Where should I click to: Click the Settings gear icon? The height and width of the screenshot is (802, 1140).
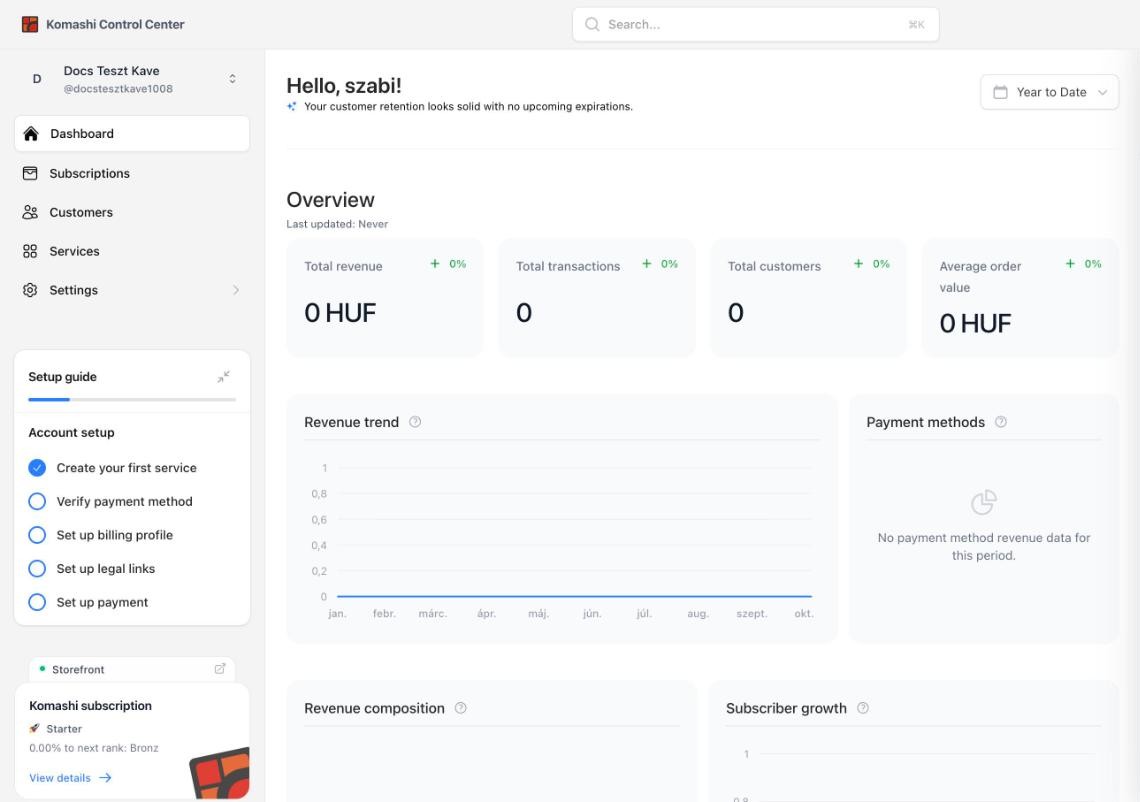(x=30, y=290)
